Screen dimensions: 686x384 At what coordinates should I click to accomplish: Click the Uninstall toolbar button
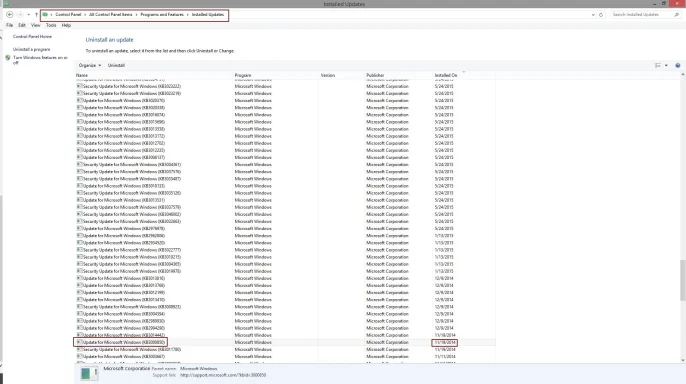116,65
